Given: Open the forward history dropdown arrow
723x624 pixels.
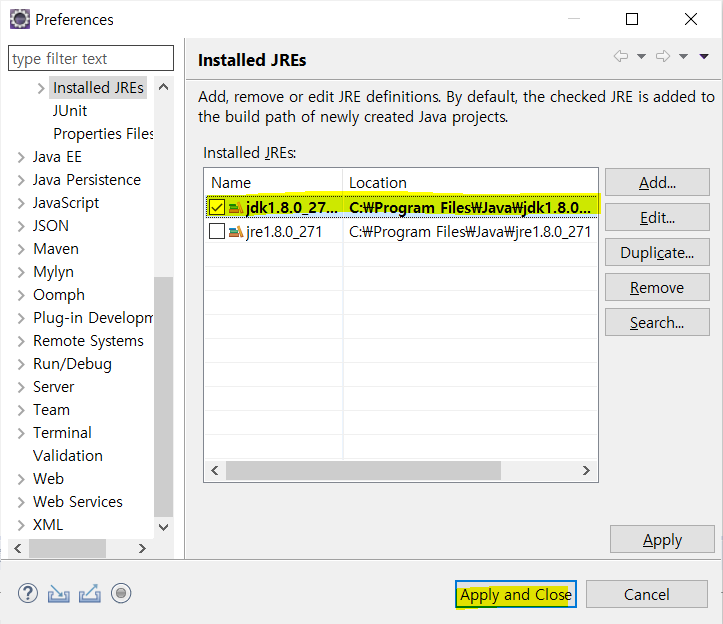Looking at the screenshot, I should 683,56.
